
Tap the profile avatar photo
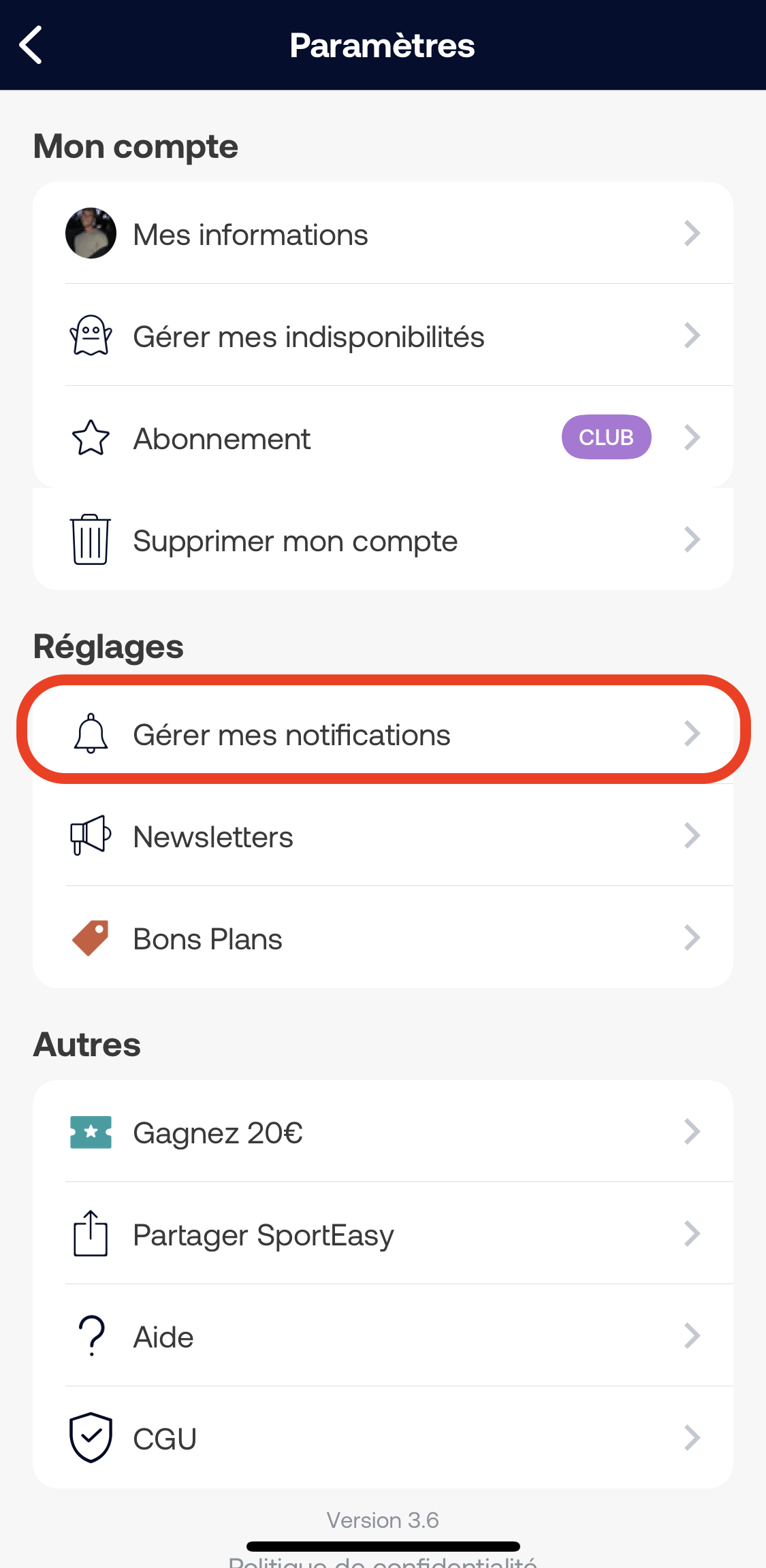click(91, 233)
